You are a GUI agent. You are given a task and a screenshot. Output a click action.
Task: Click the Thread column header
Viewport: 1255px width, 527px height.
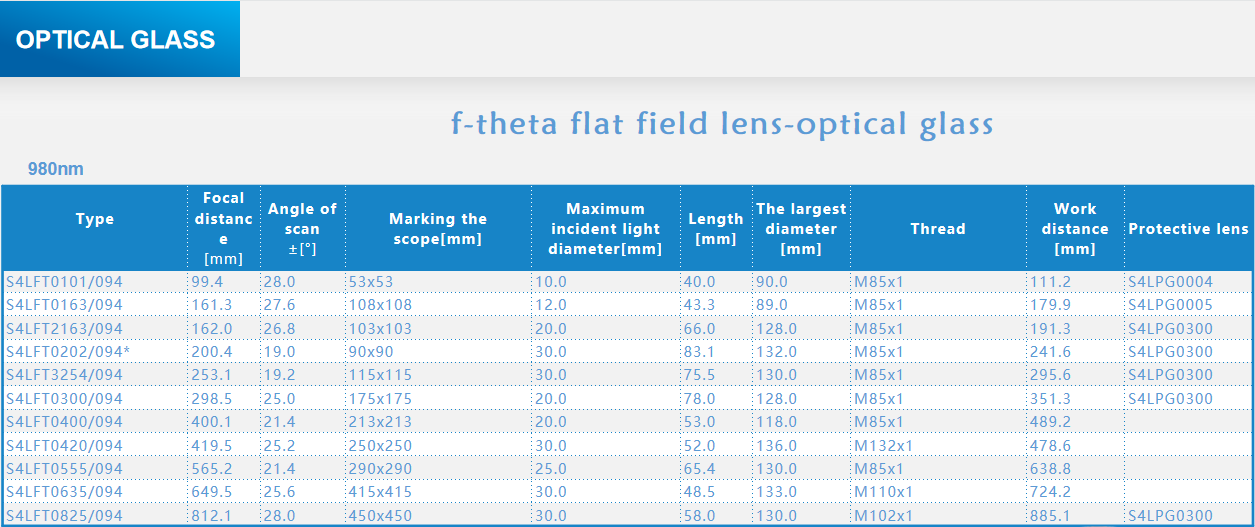click(x=938, y=228)
